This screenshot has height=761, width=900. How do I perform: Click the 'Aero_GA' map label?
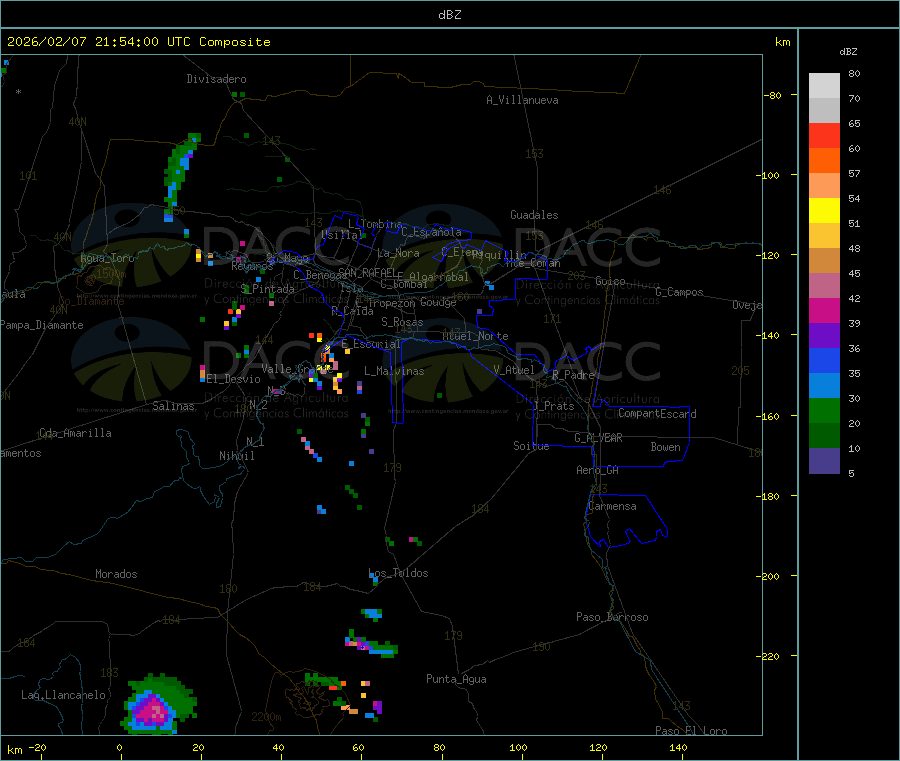[598, 470]
